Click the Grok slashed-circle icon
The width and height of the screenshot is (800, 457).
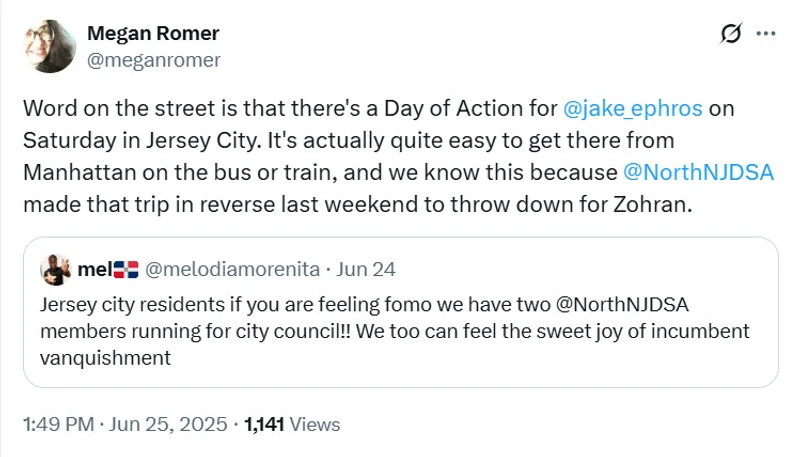[x=731, y=34]
